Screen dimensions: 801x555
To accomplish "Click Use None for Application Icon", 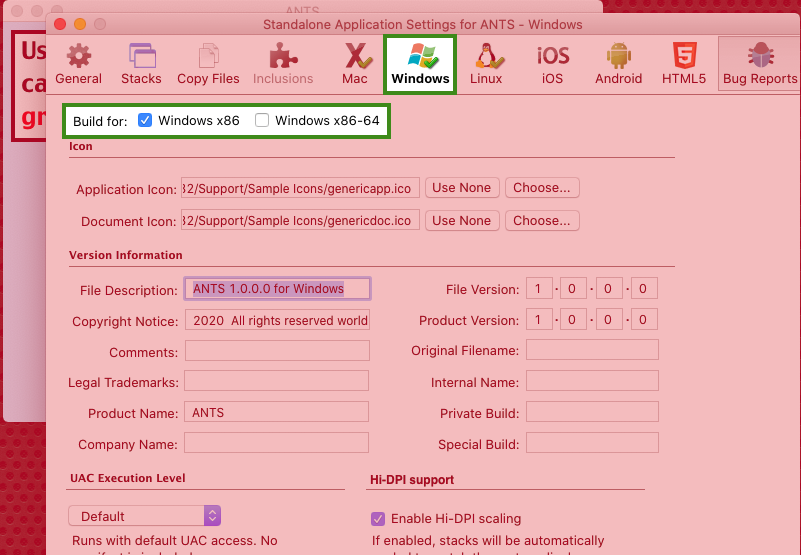I will coord(462,188).
